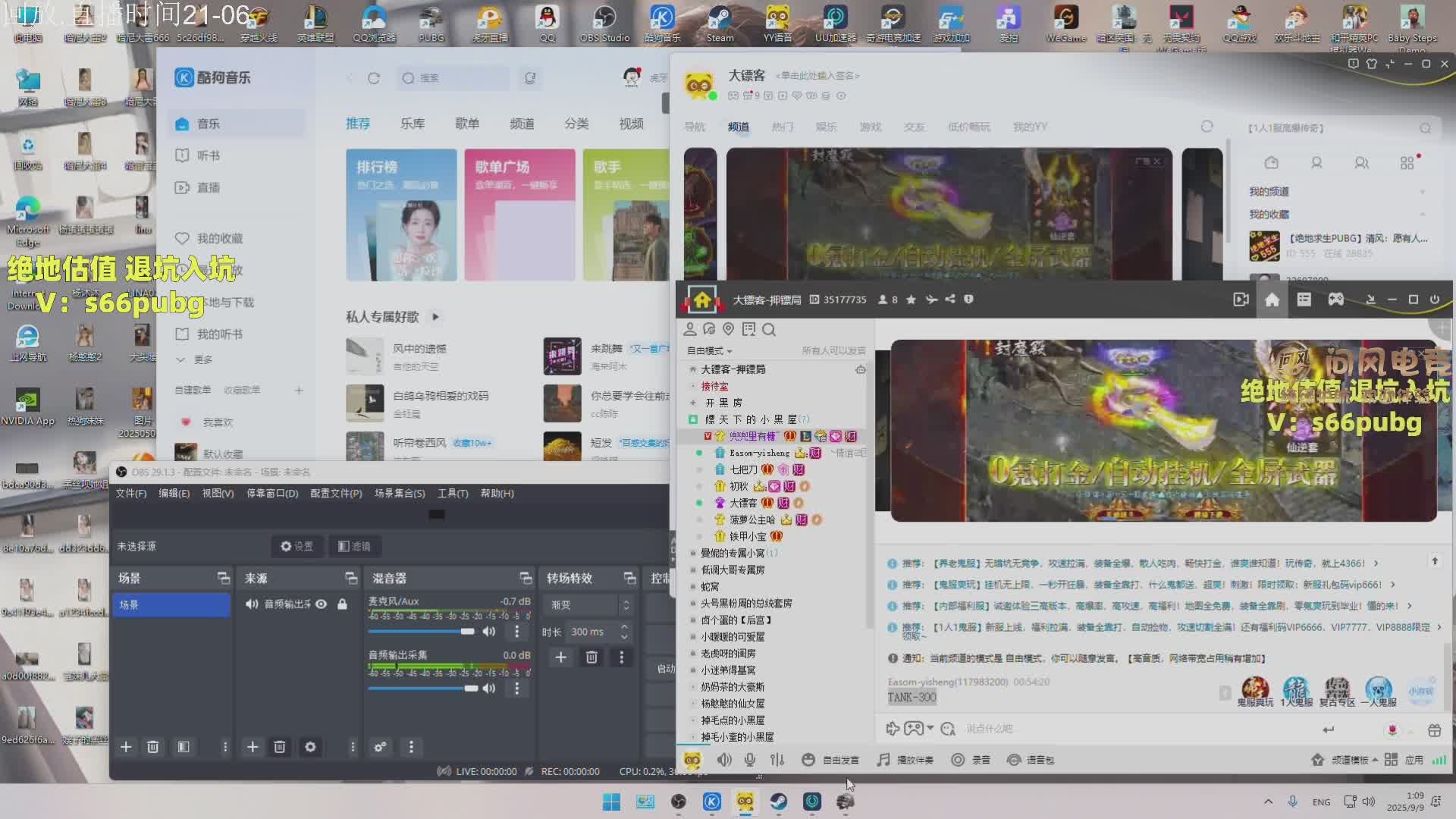Expand the 自由模式 dropdown in YY channel
The image size is (1456, 819).
click(710, 350)
